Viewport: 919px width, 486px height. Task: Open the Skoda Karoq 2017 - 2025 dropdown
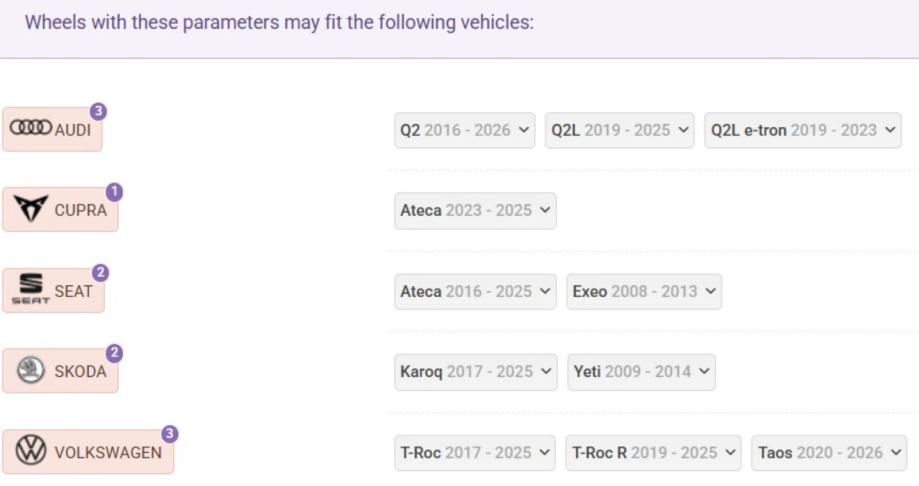click(476, 372)
